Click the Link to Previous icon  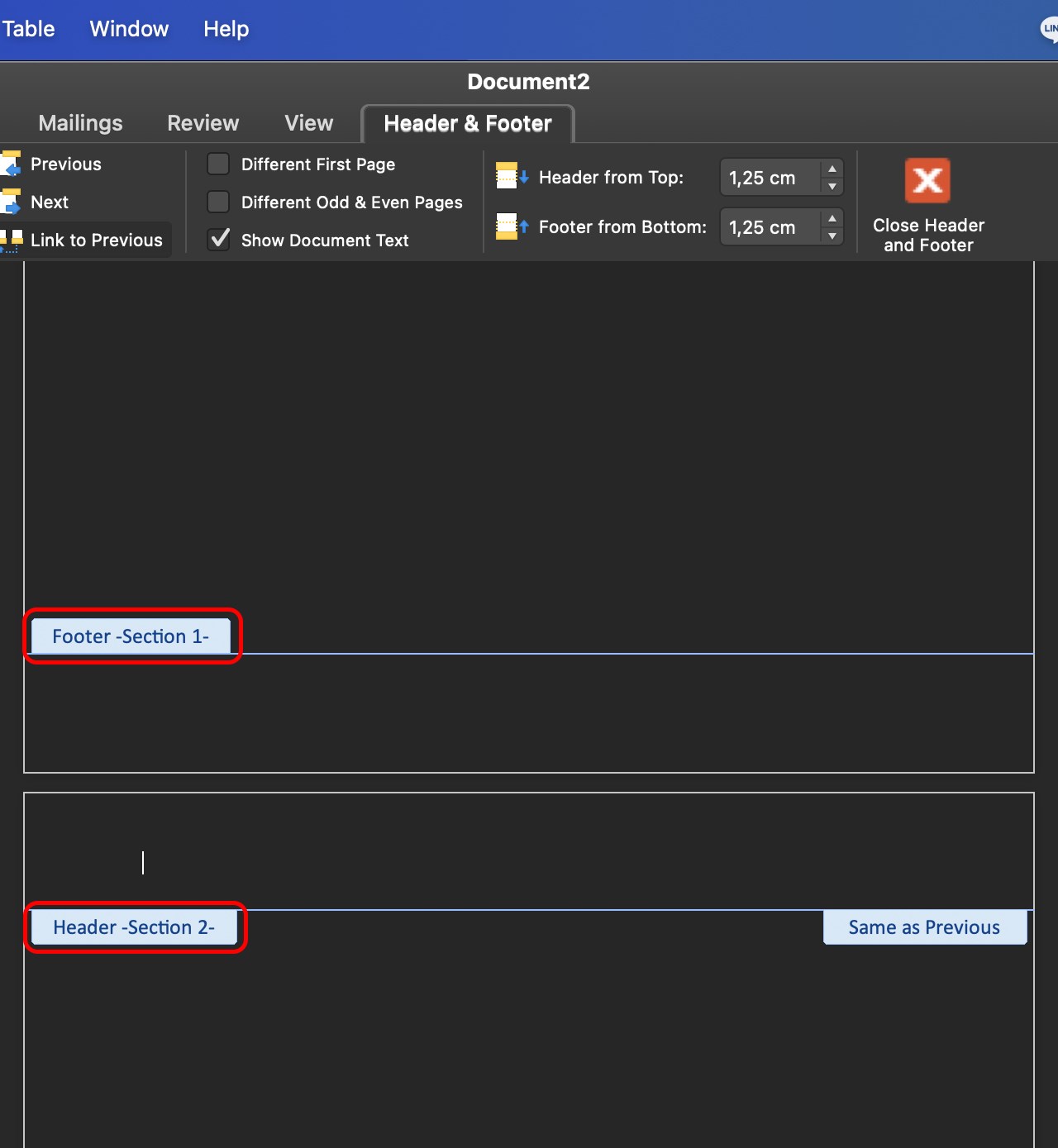point(11,240)
